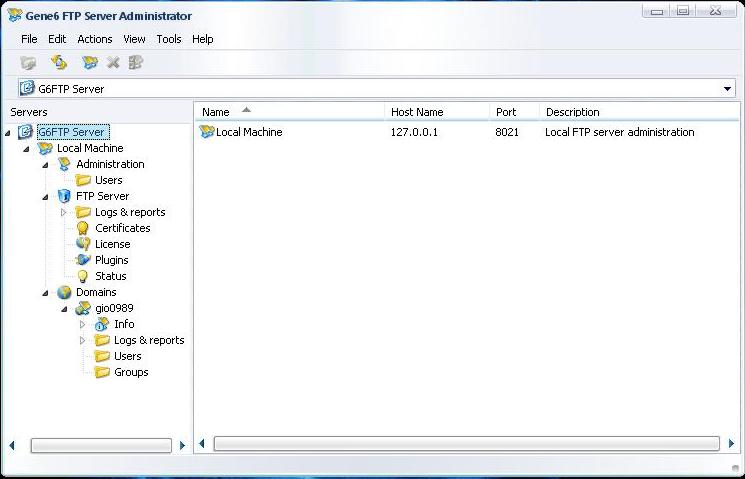Sort list by Description column header

click(640, 112)
